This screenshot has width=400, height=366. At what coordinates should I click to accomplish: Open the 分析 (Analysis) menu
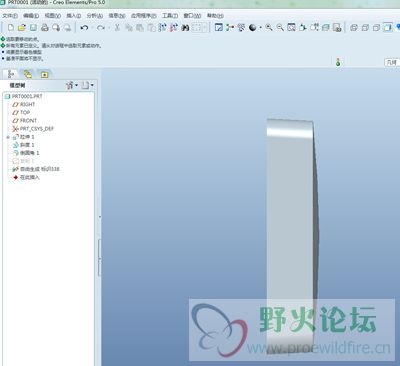coord(95,16)
